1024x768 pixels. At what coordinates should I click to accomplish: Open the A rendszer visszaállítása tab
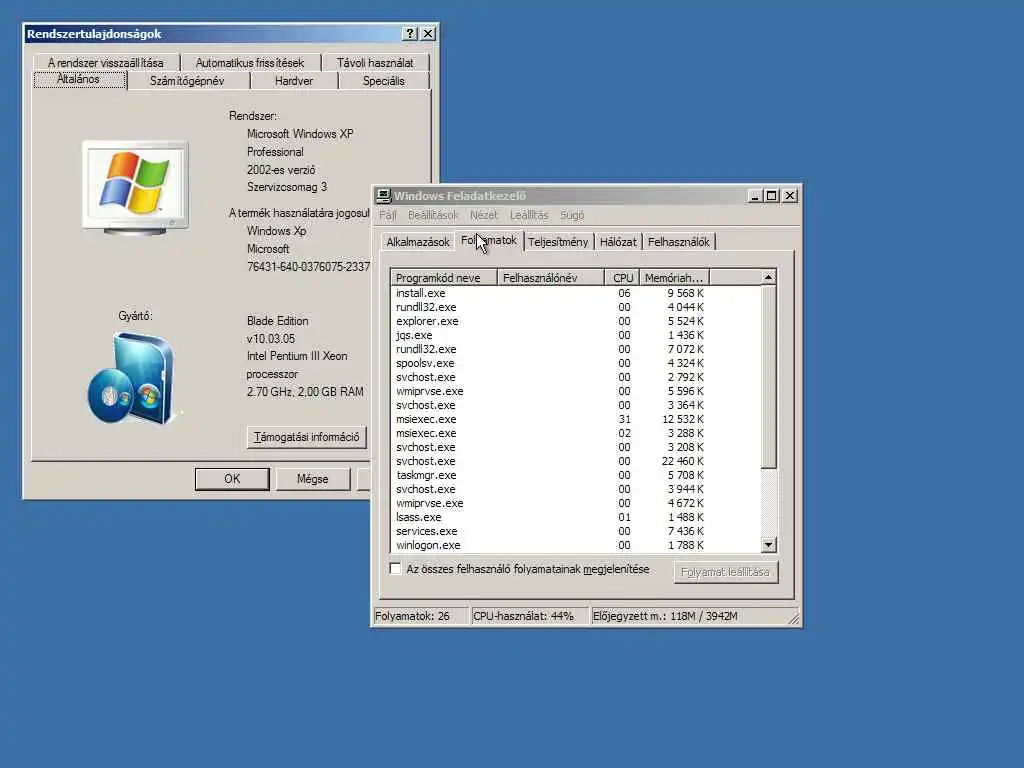(x=106, y=63)
